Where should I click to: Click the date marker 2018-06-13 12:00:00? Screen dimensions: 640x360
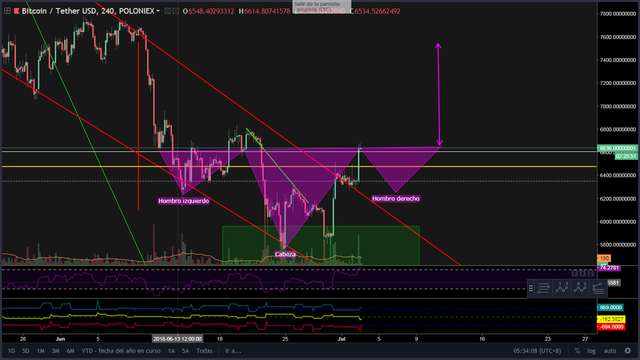pos(177,339)
